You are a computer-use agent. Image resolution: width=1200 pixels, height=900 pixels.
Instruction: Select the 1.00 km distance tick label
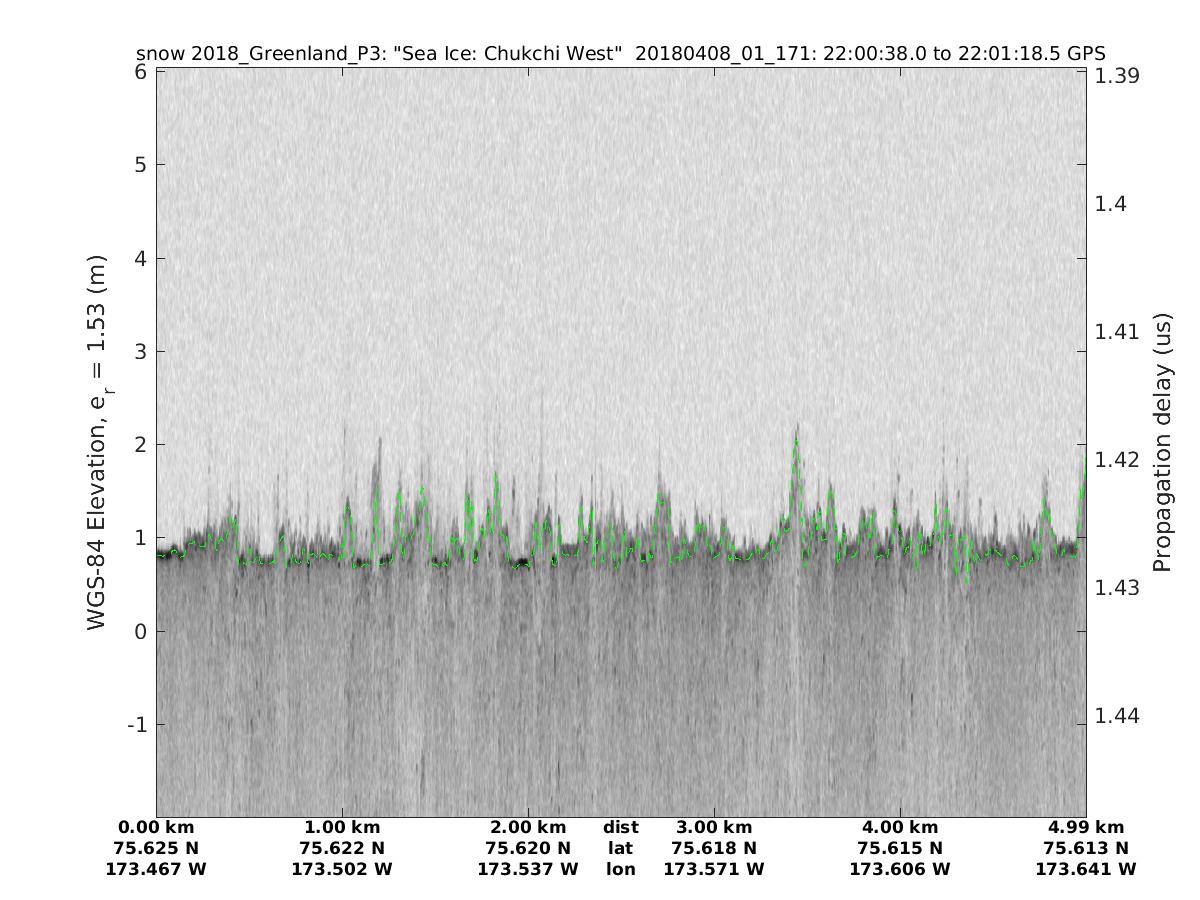point(342,827)
